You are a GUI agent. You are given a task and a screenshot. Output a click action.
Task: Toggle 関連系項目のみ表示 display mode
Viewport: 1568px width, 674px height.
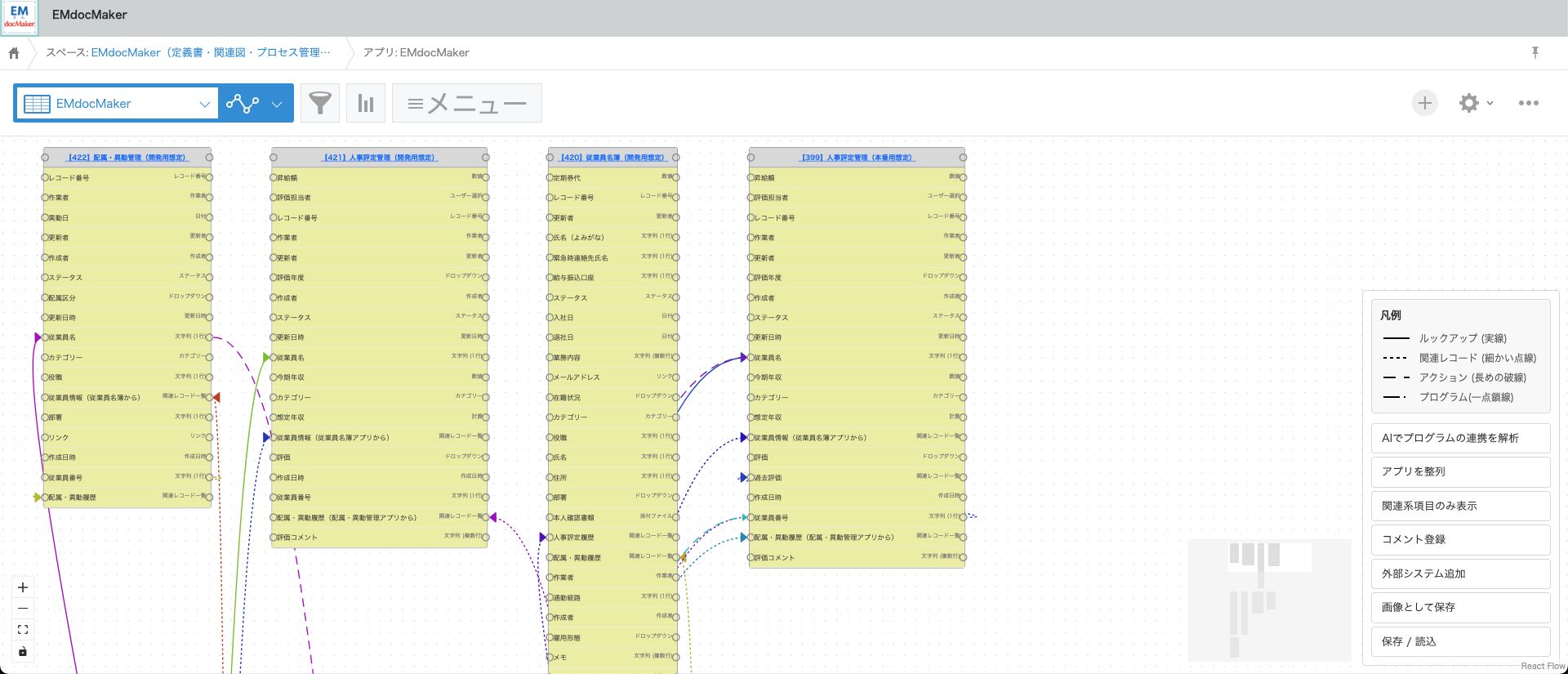tap(1460, 506)
